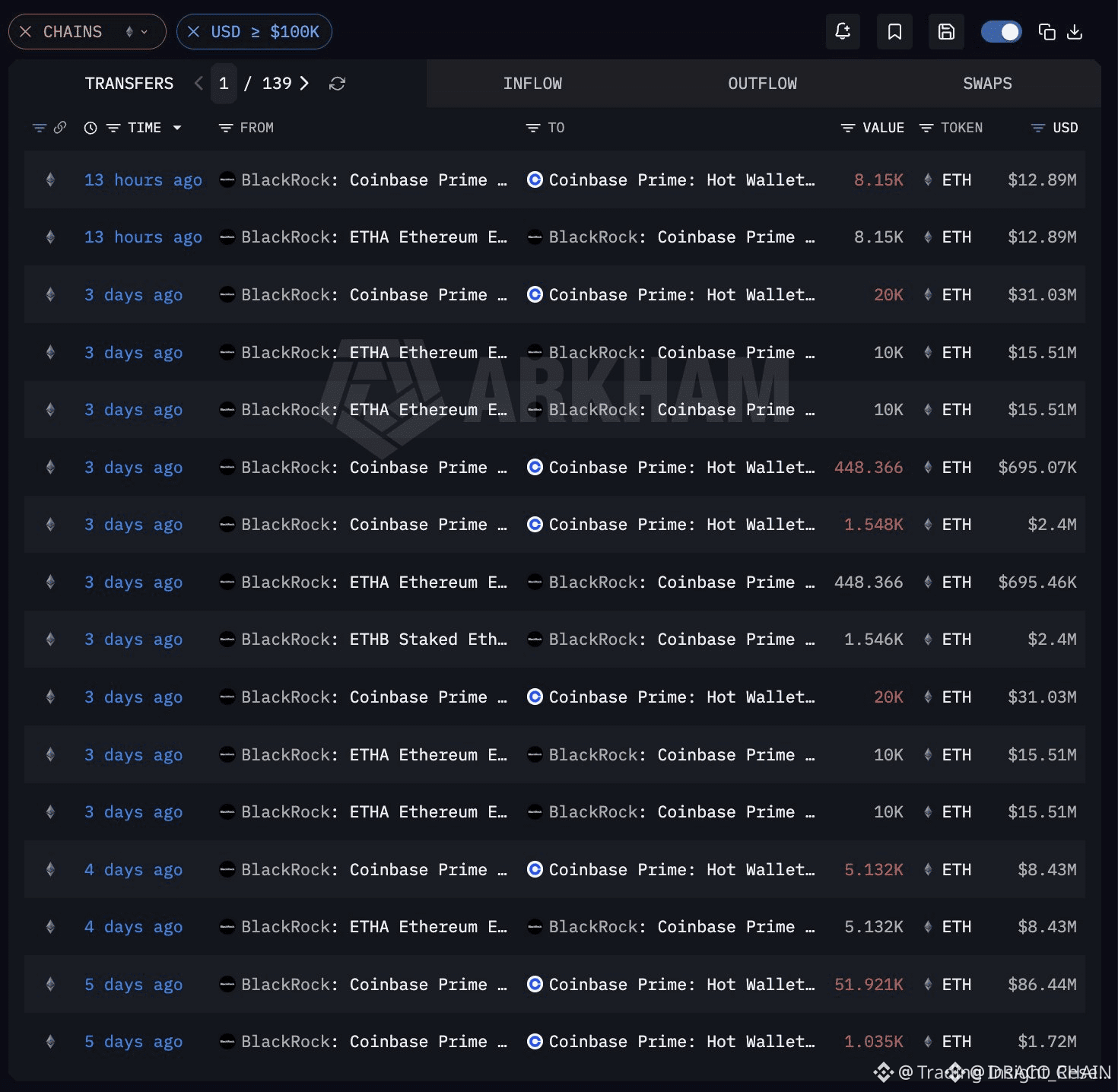The image size is (1118, 1092).
Task: Switch to the TRANSFERS tab
Action: tap(129, 84)
